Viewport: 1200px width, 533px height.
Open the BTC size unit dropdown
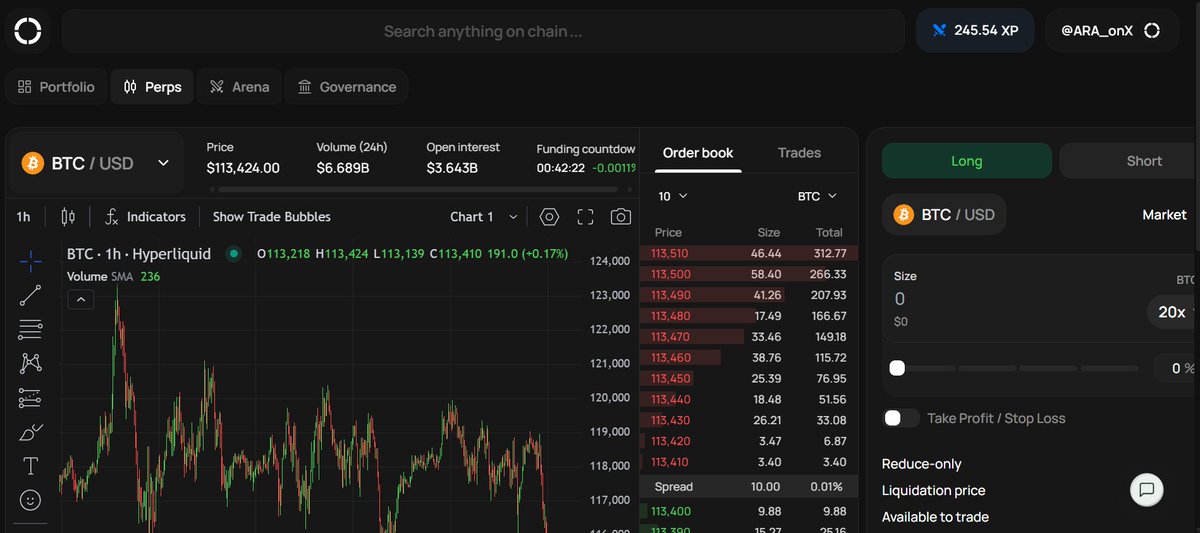pos(817,196)
